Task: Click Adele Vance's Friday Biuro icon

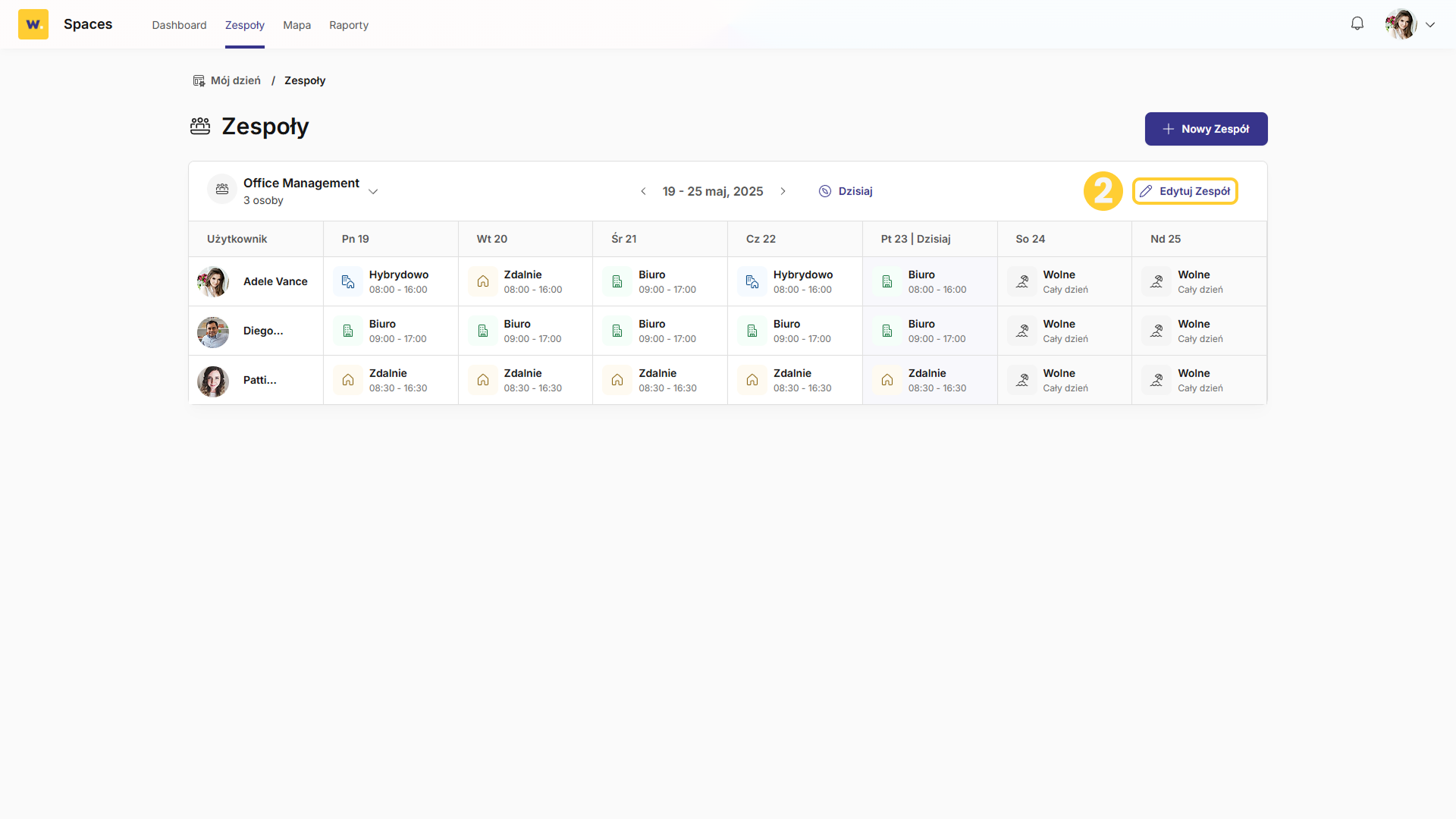Action: [887, 281]
